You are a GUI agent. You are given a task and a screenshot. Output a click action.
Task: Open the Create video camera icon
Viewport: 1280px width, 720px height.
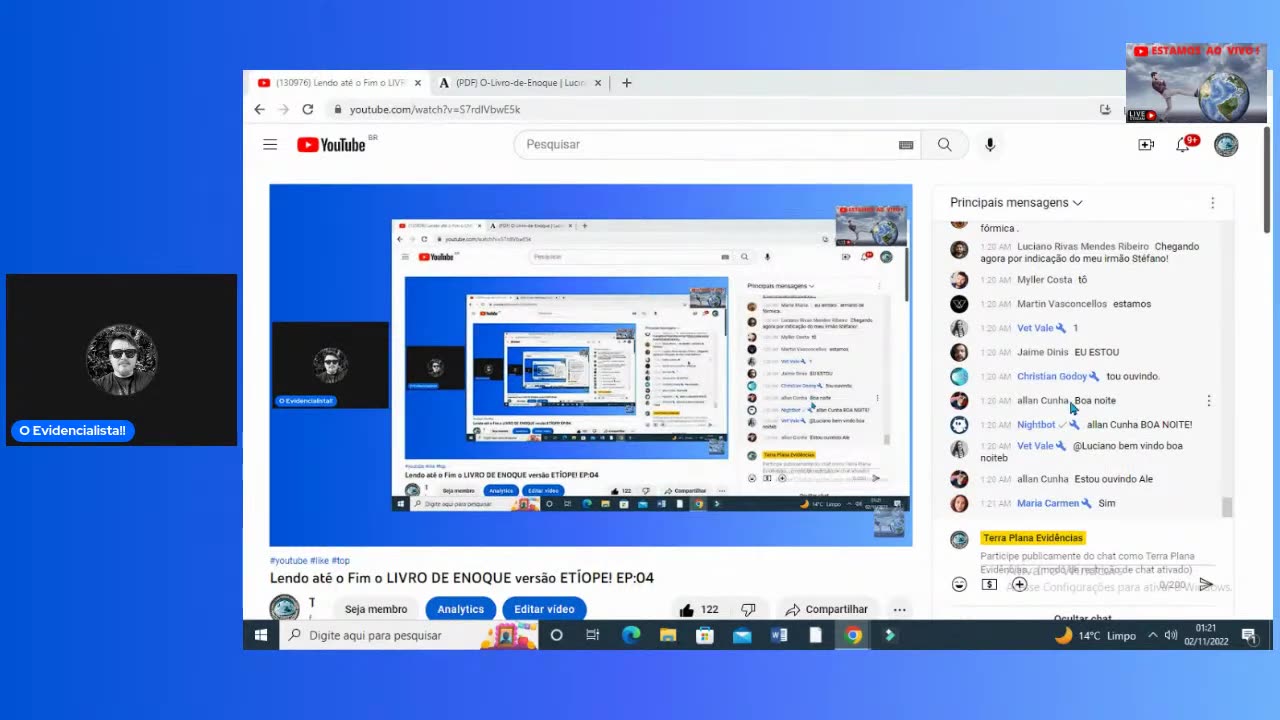pos(1146,145)
